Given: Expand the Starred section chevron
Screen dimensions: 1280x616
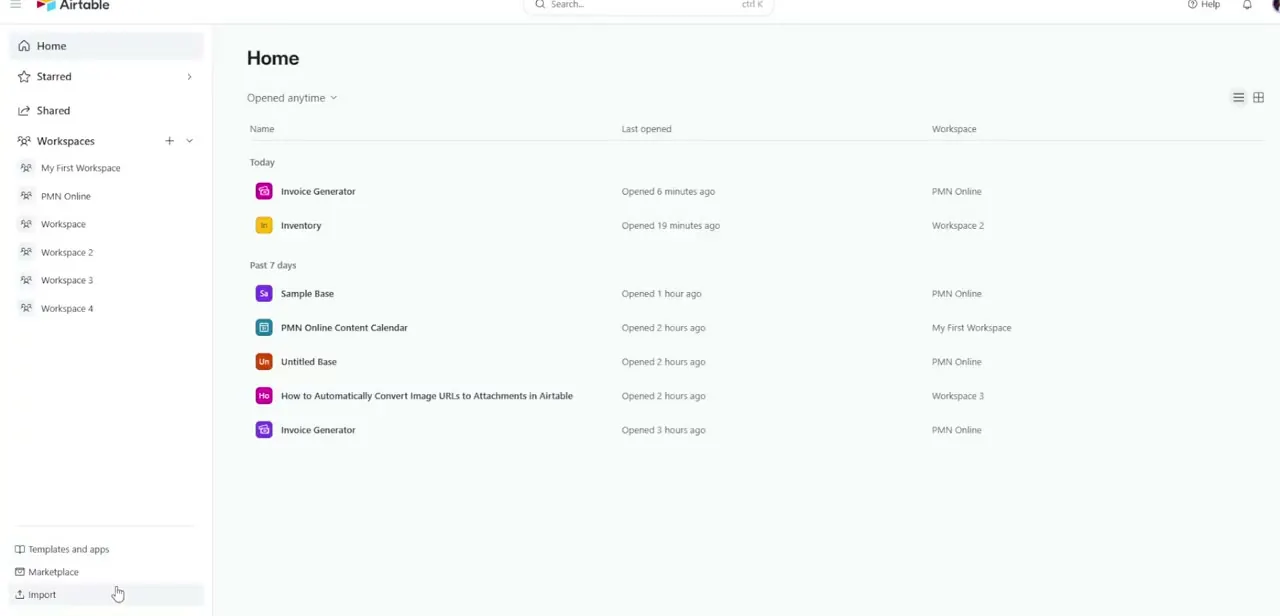Looking at the screenshot, I should click(189, 76).
